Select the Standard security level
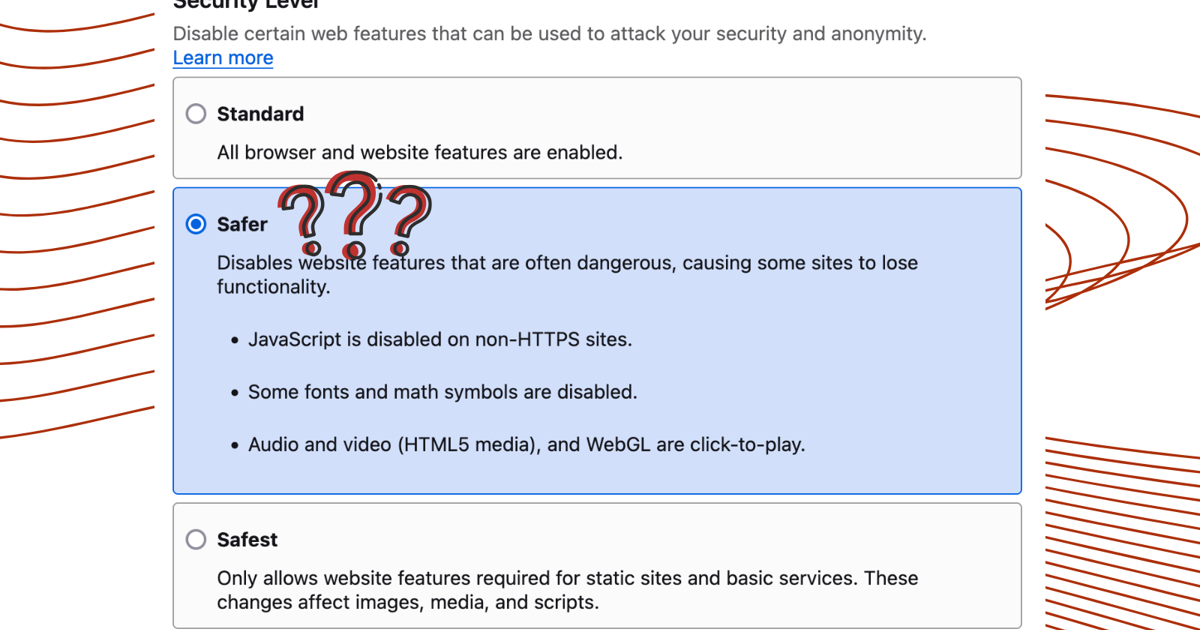 click(x=196, y=113)
